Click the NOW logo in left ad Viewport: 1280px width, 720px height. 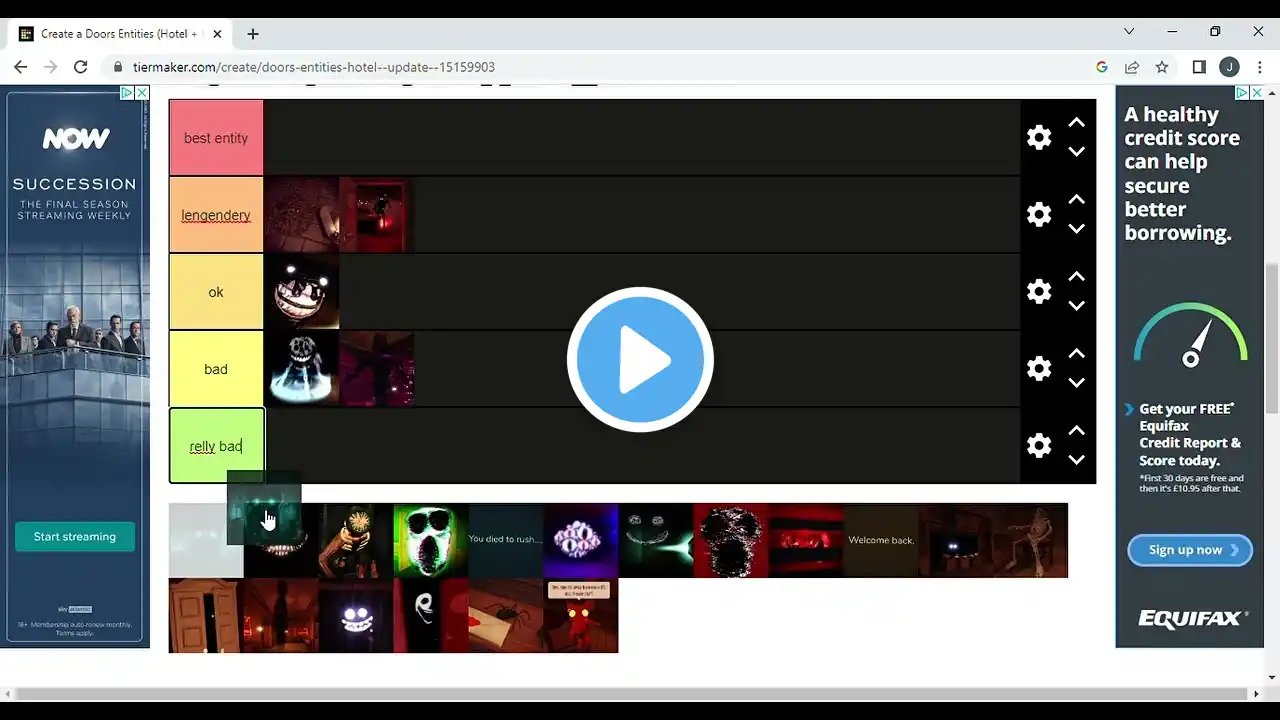(75, 139)
